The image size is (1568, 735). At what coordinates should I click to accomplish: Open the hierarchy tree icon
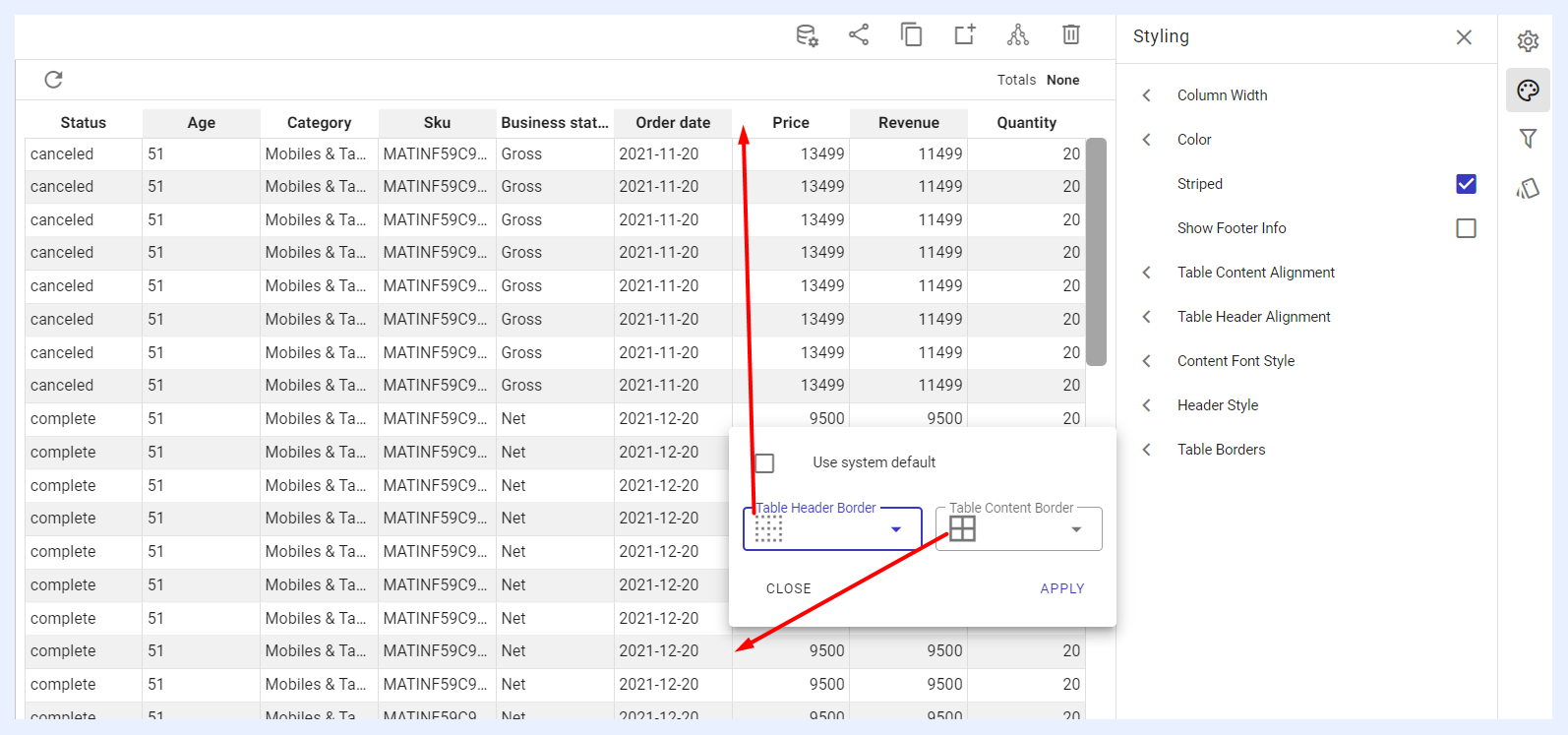coord(1018,35)
